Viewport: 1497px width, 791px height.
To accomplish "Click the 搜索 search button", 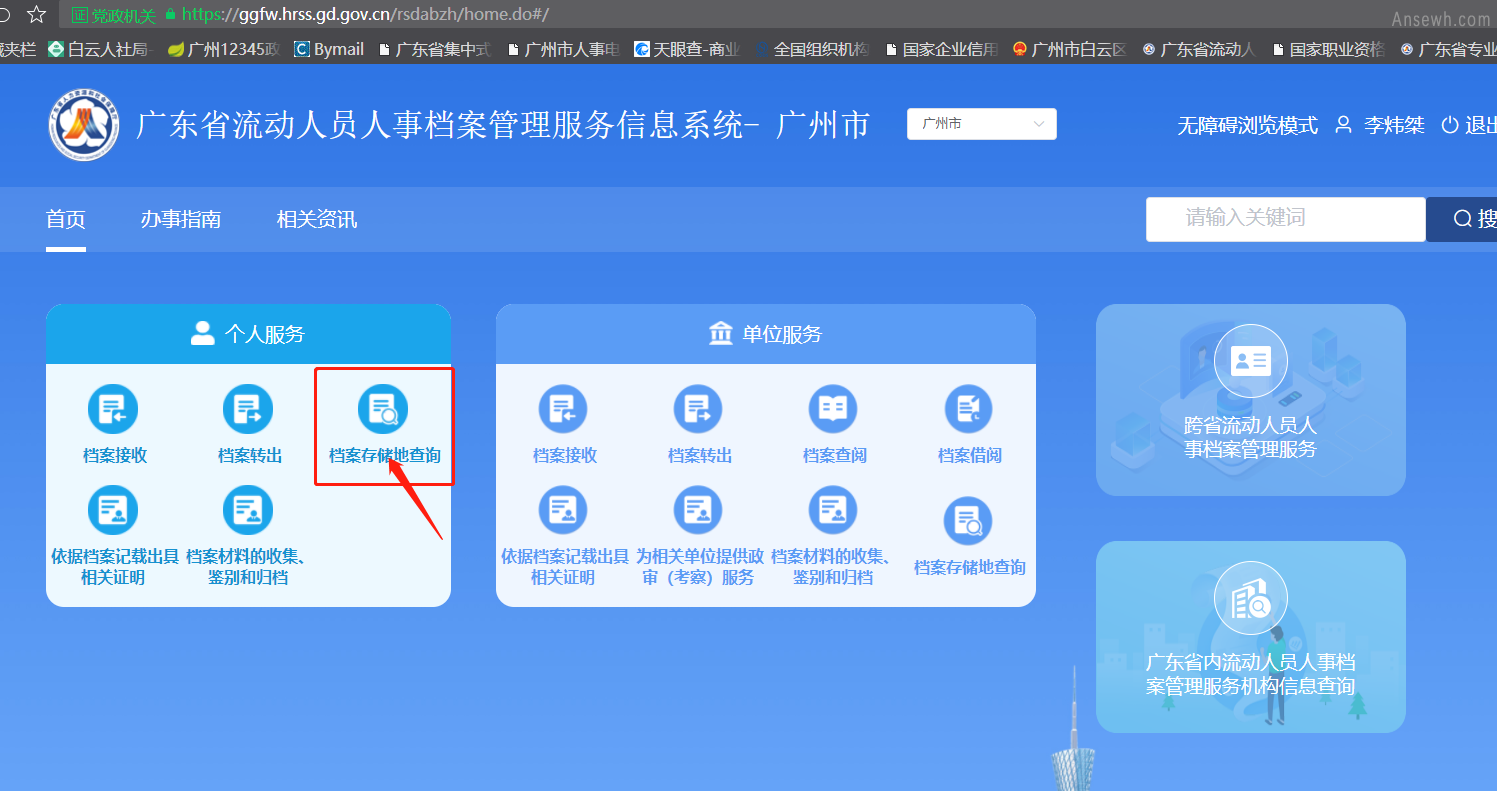I will point(1461,219).
